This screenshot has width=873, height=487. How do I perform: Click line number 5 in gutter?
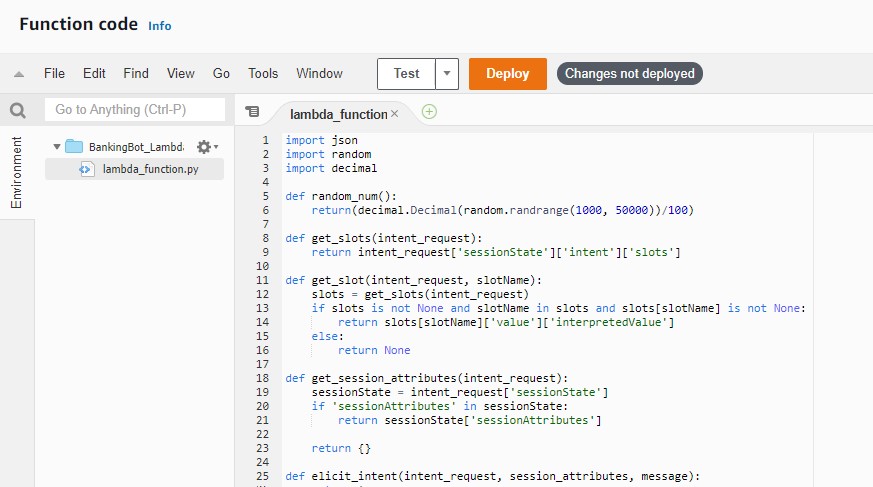coord(266,196)
